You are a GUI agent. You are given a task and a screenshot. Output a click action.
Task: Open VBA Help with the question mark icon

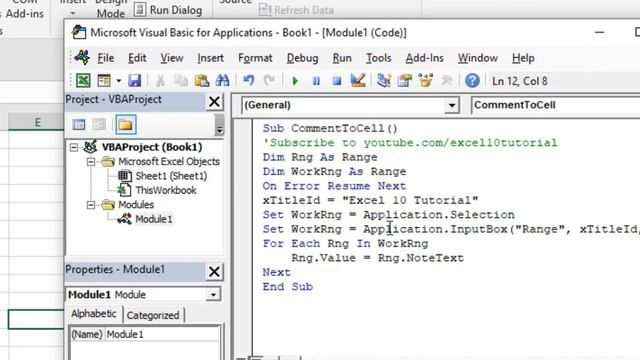click(472, 81)
